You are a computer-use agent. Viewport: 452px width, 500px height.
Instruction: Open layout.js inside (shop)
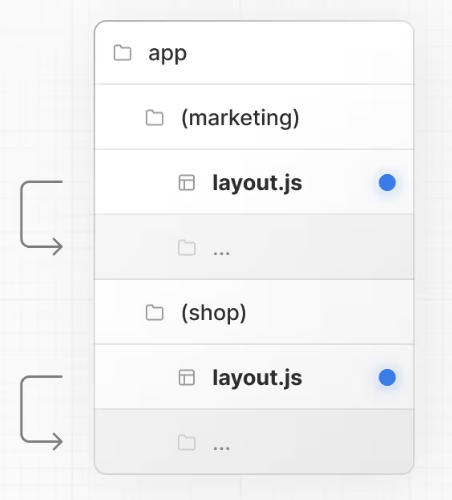tap(257, 378)
